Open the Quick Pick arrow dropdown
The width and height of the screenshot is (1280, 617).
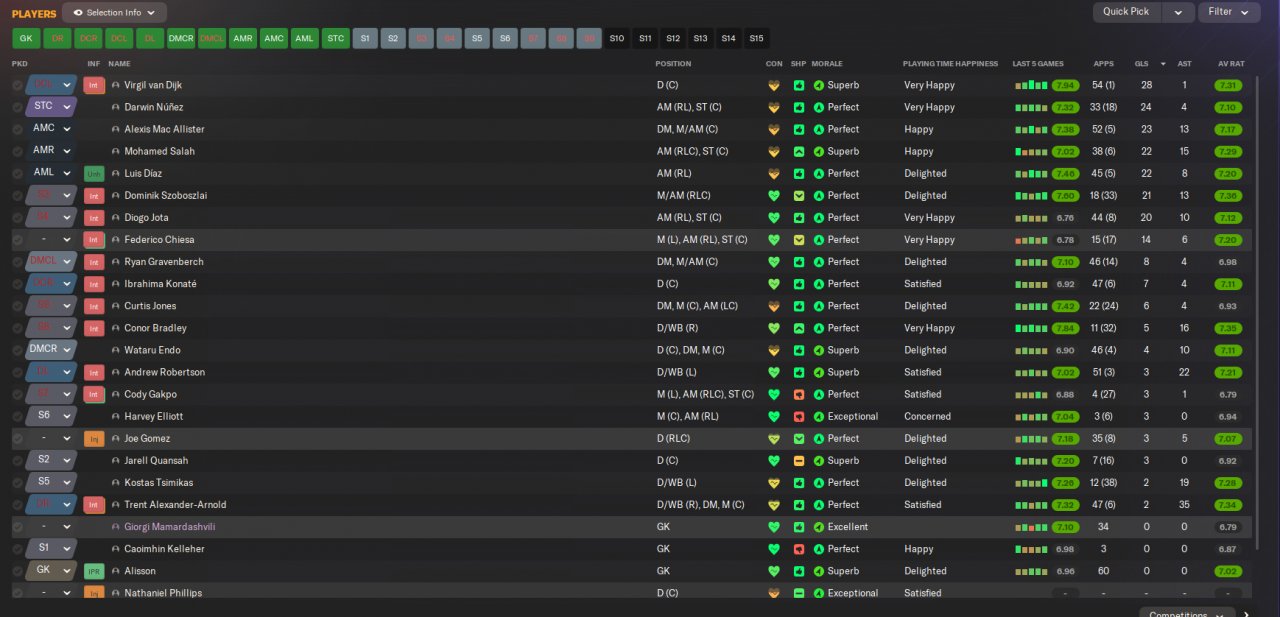pos(1179,12)
